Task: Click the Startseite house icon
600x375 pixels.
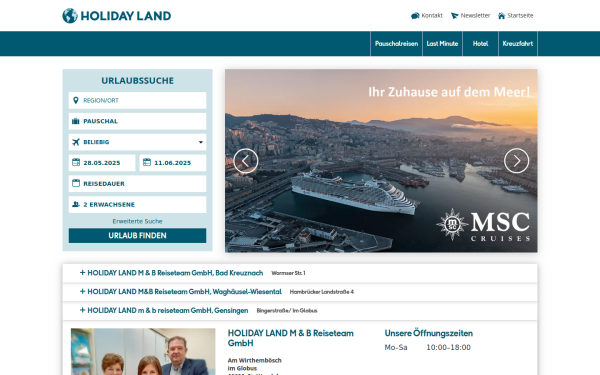Action: pyautogui.click(x=501, y=16)
